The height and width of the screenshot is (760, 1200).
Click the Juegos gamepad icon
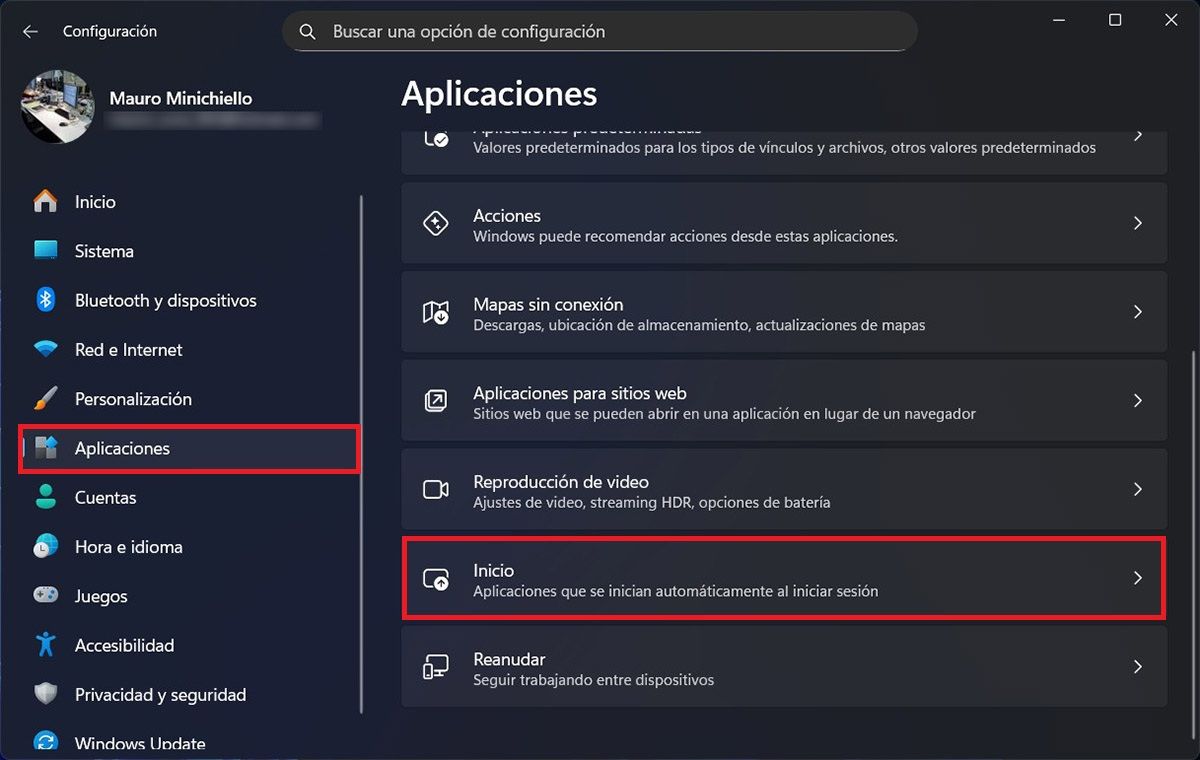coord(46,596)
